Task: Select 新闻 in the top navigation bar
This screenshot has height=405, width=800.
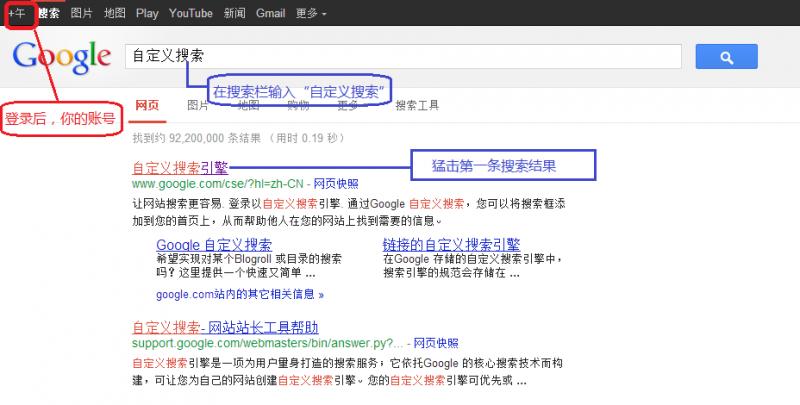Action: (235, 15)
